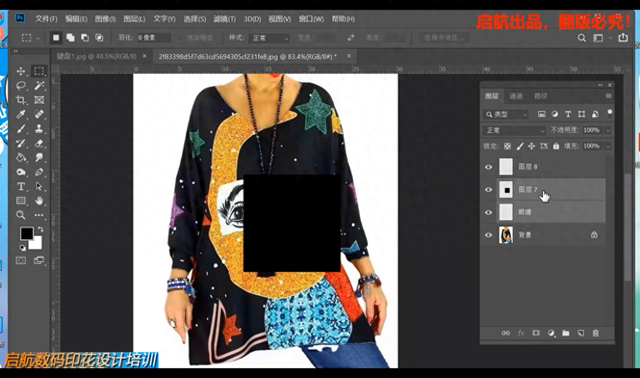Reset default foreground and background colors
The image size is (640, 378).
(23, 247)
